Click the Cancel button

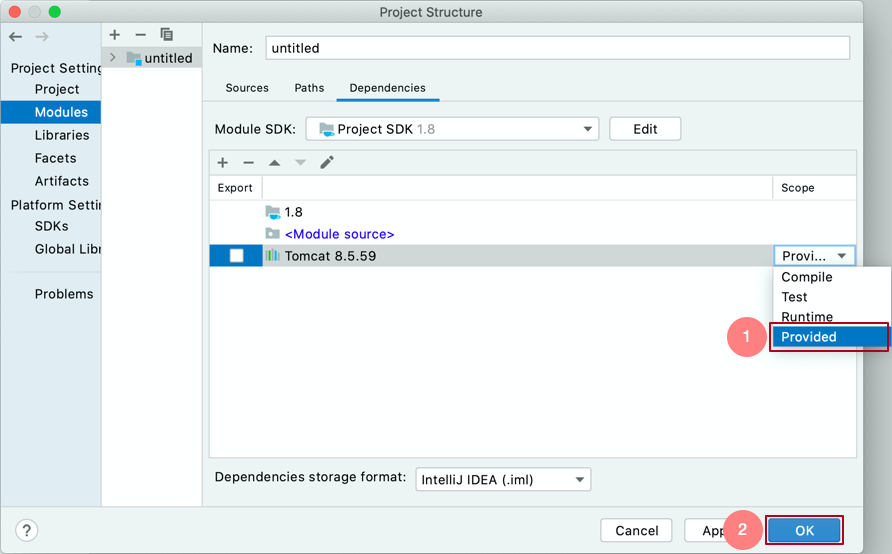(x=637, y=531)
